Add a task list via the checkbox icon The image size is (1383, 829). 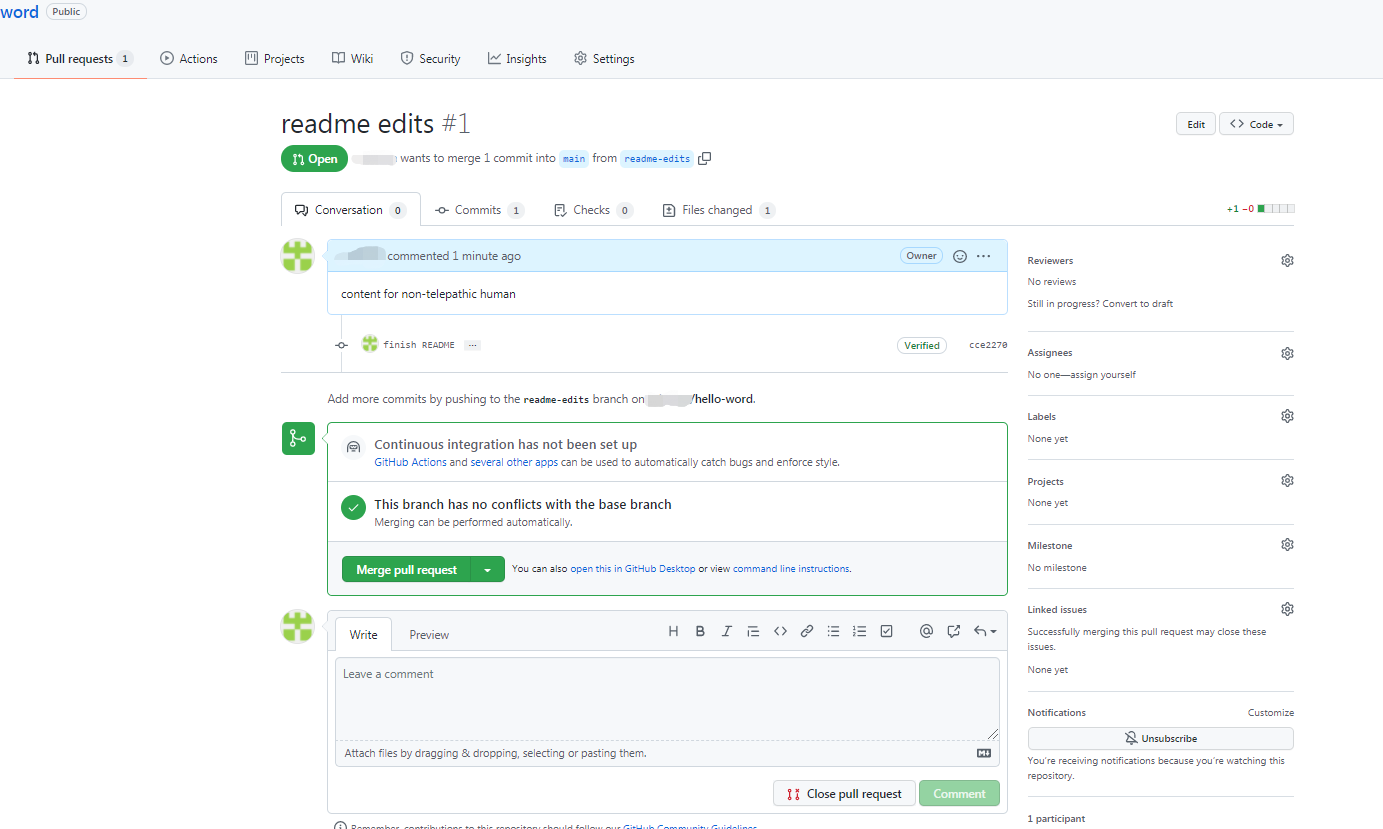886,630
